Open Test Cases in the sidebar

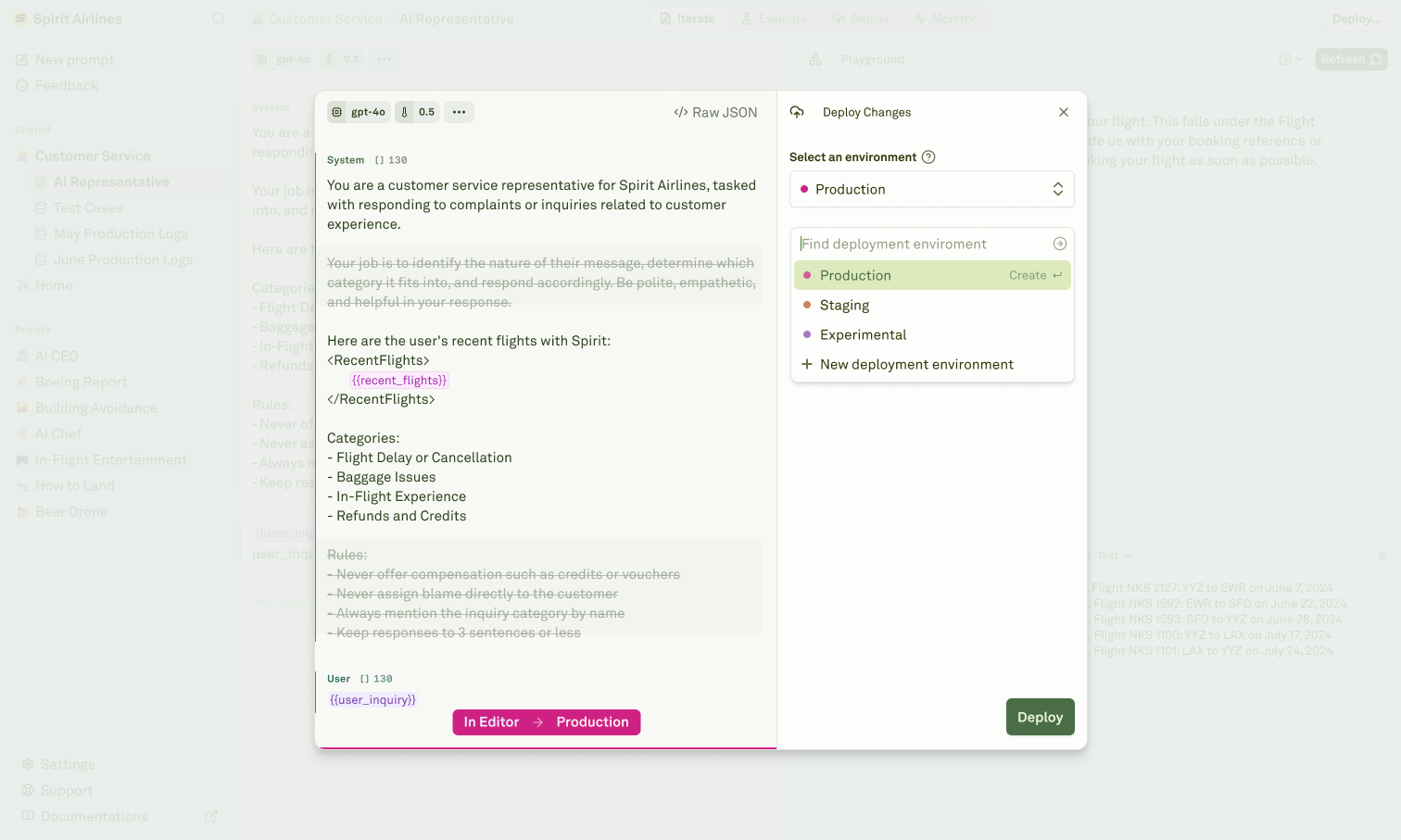click(x=88, y=208)
